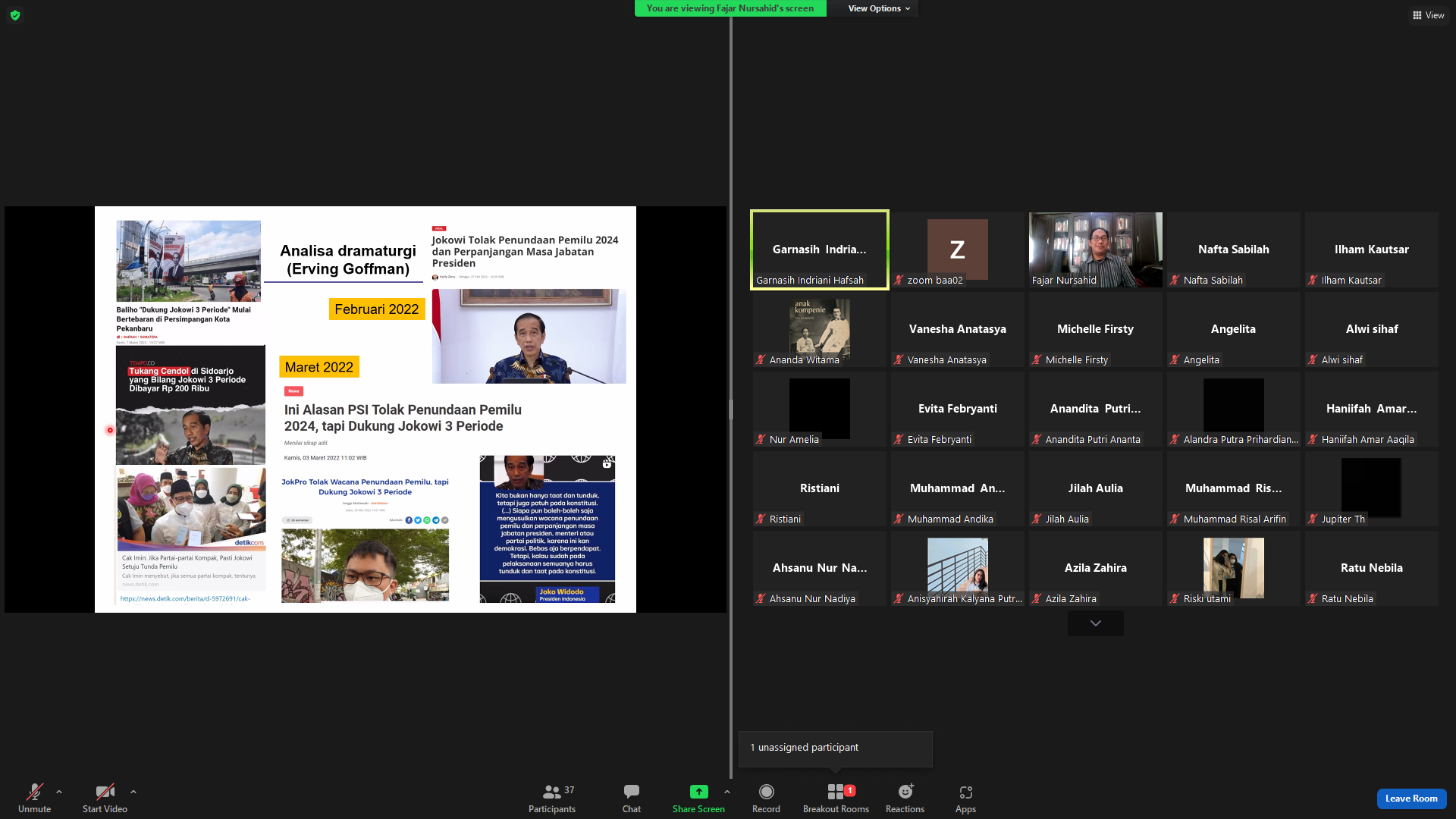
Task: Click the 'Maret 2022' label on slide
Action: 318,367
